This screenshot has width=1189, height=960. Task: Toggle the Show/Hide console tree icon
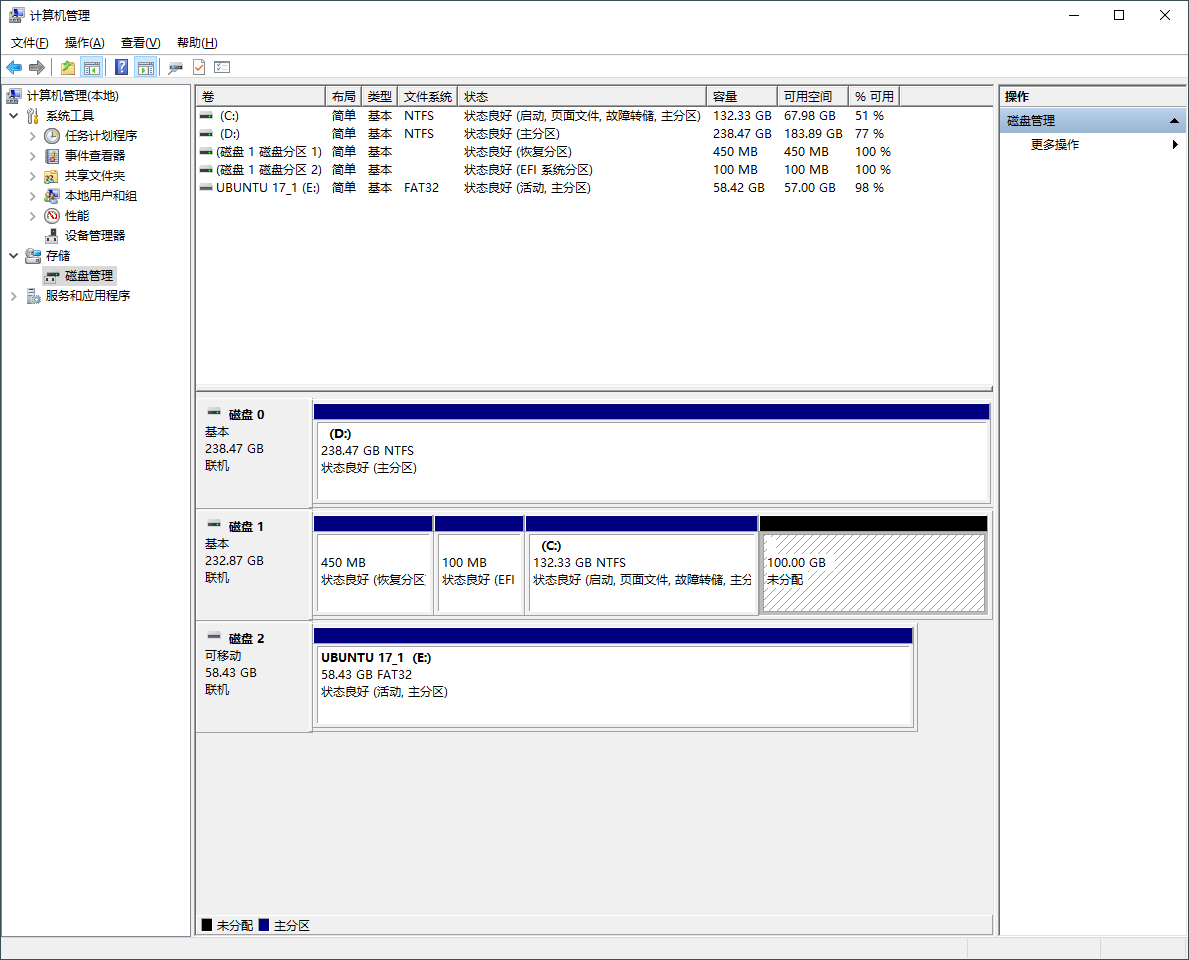(92, 67)
